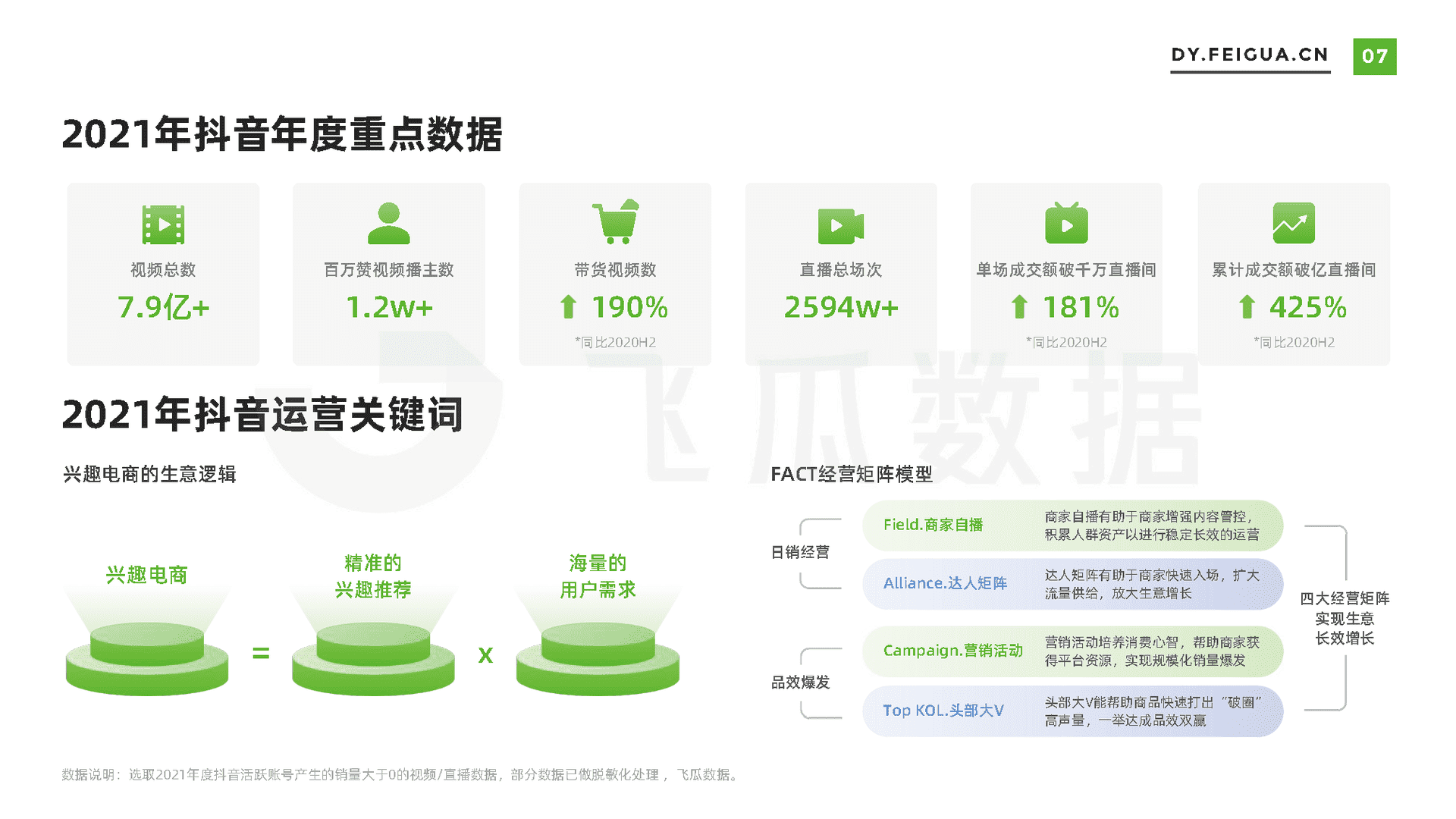Click the green user silhouette icon
This screenshot has width=1456, height=819.
tap(388, 223)
